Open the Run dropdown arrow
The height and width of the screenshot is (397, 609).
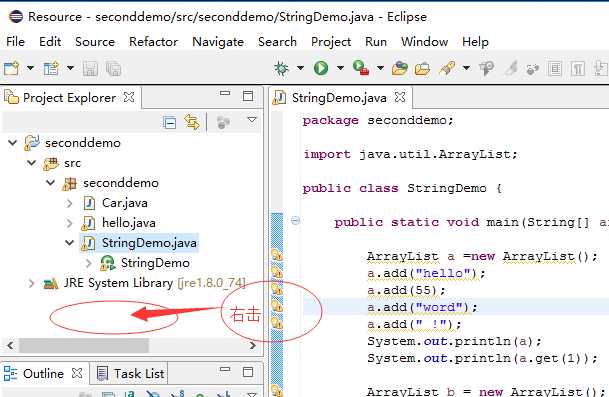[340, 68]
